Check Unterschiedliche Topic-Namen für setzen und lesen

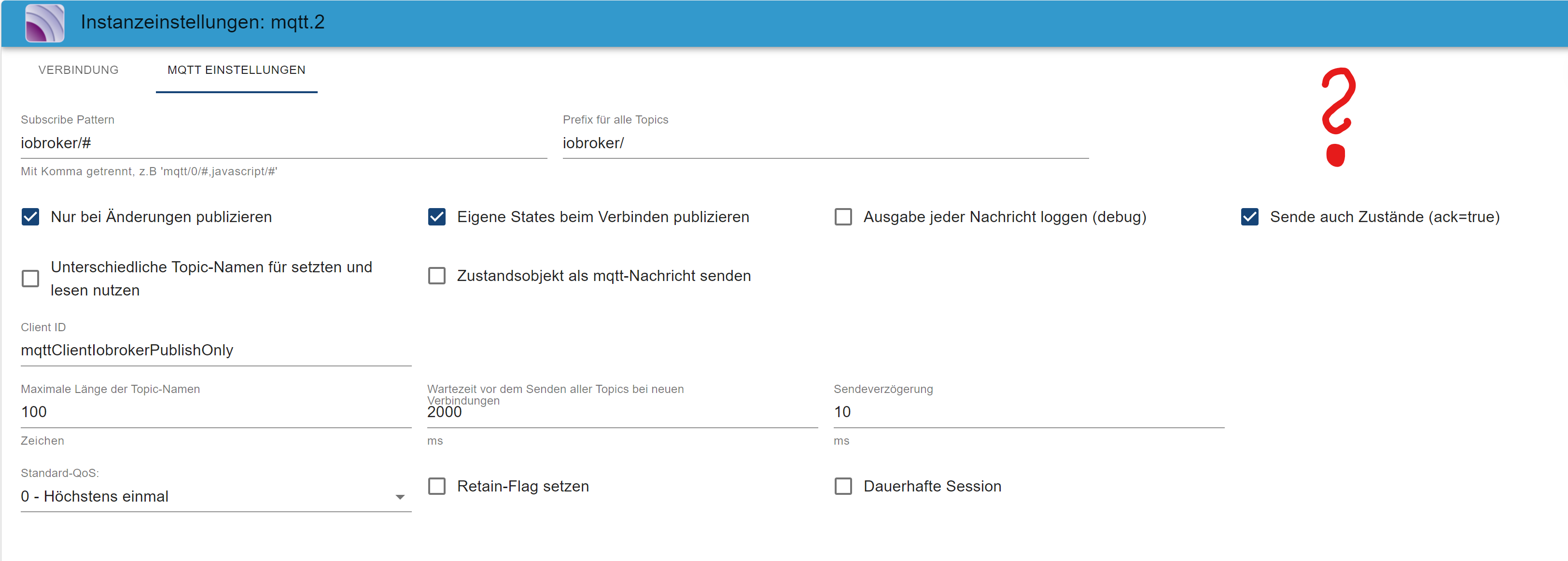[30, 279]
